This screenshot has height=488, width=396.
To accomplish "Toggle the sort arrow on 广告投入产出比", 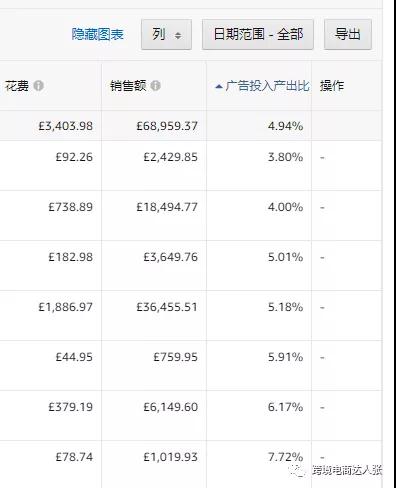I will (219, 87).
